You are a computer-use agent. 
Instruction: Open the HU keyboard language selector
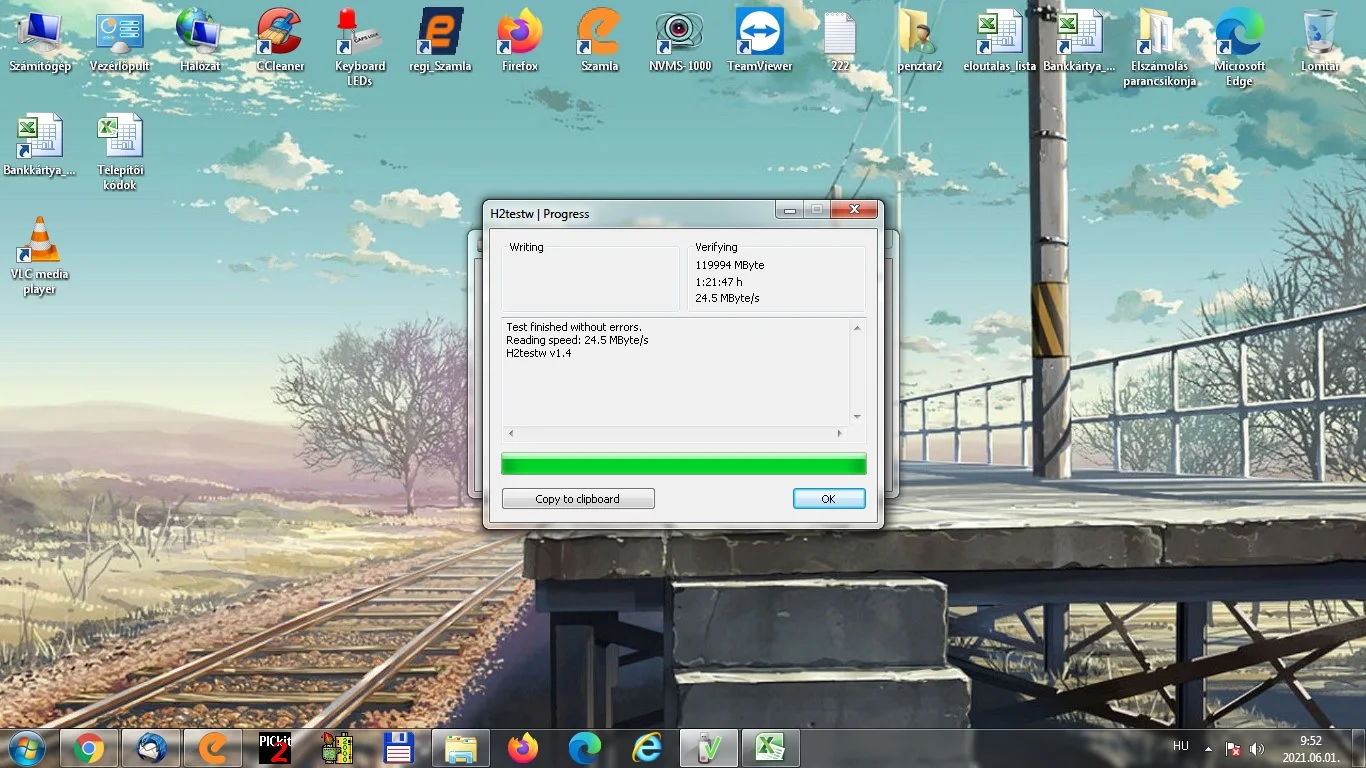coord(1181,746)
